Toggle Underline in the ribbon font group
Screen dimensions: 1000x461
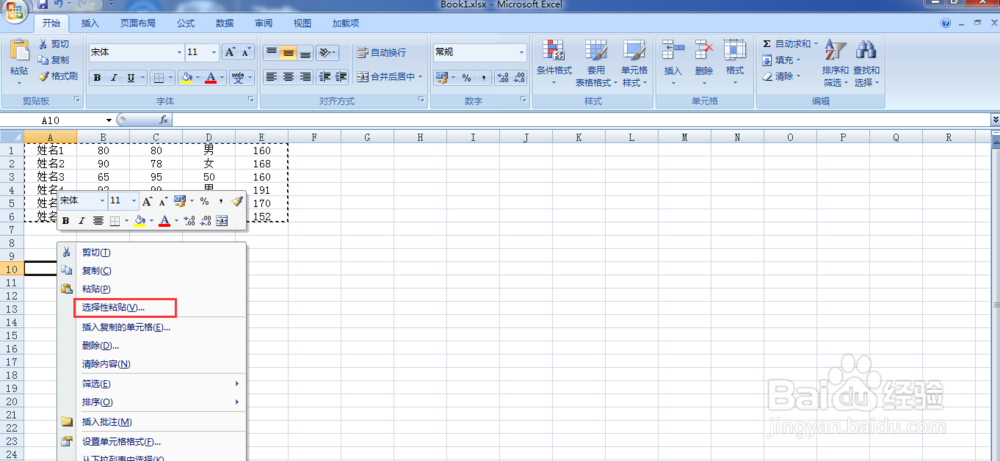coord(131,78)
